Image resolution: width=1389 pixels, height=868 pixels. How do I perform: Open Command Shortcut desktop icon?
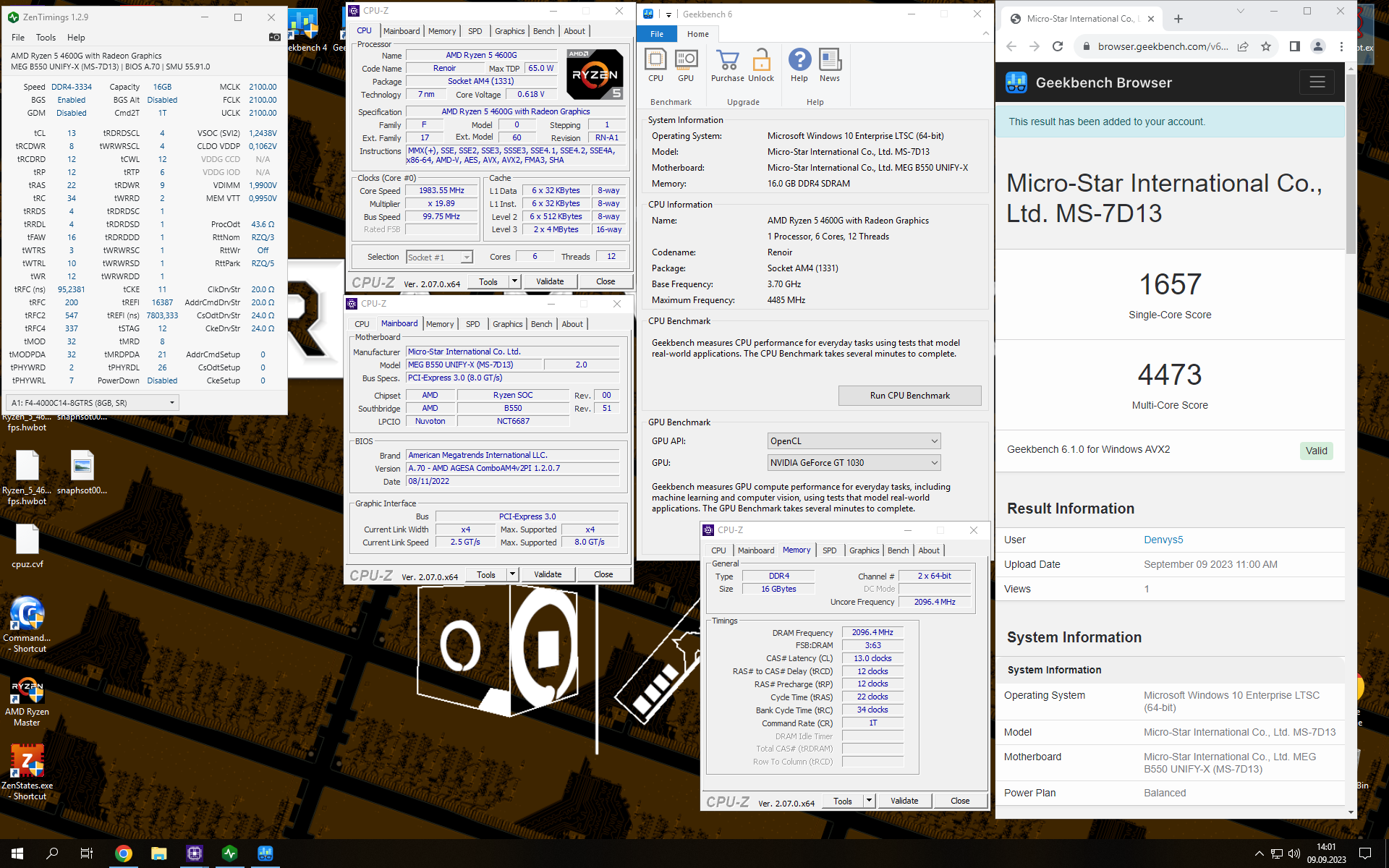pyautogui.click(x=27, y=625)
